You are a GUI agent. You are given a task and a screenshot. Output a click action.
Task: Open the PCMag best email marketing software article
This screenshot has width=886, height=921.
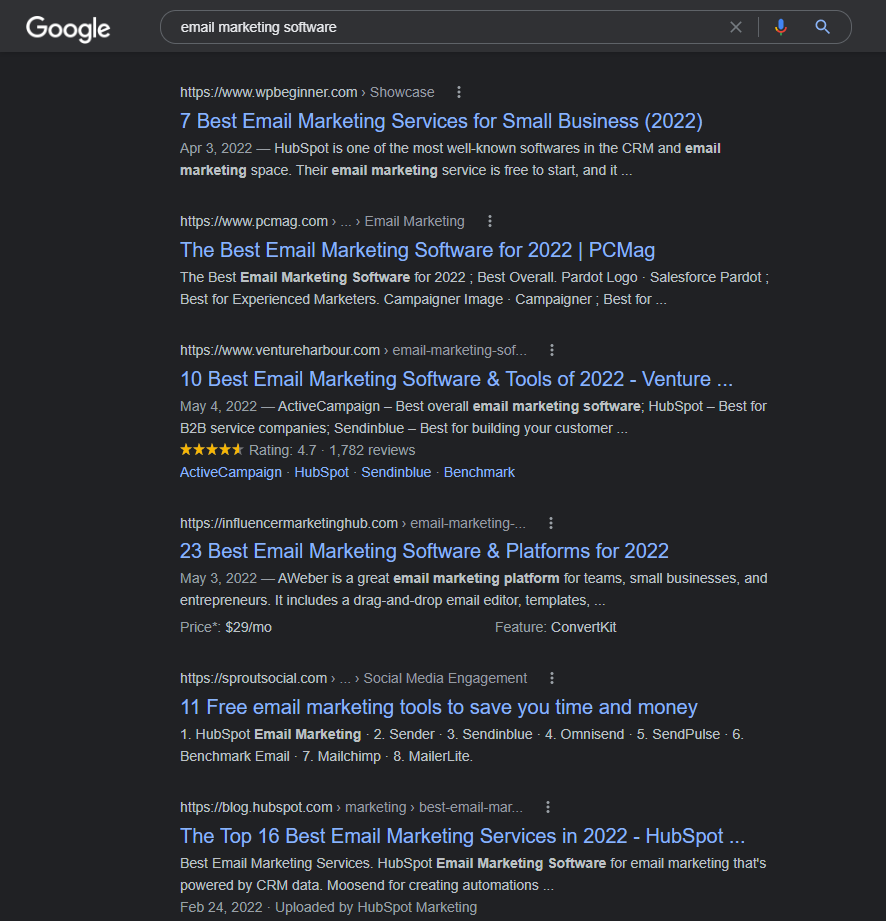(x=416, y=249)
